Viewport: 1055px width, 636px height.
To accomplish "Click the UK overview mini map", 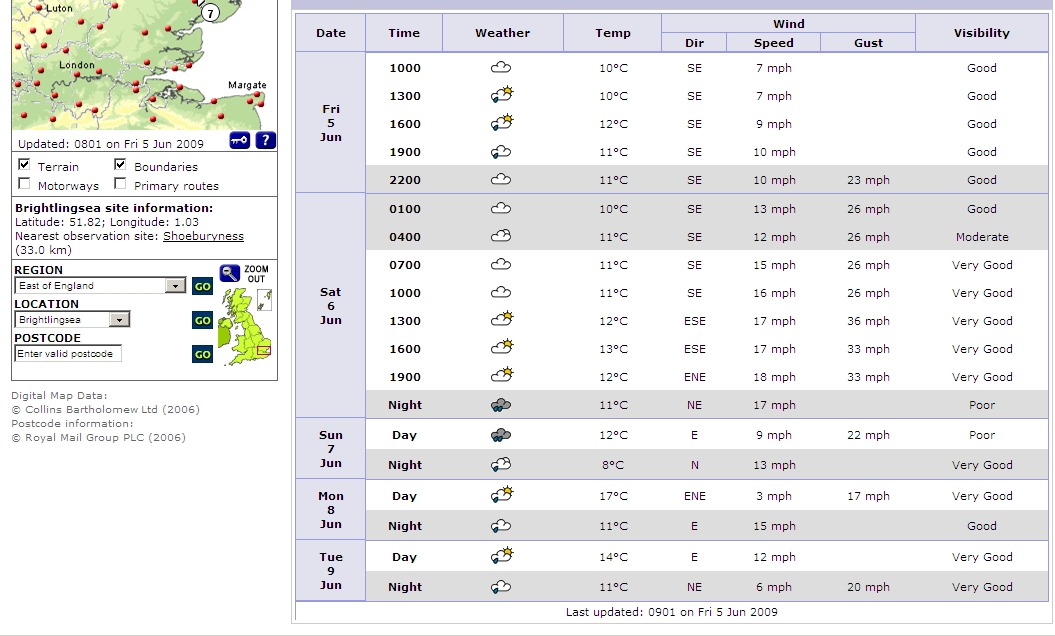I will 246,326.
